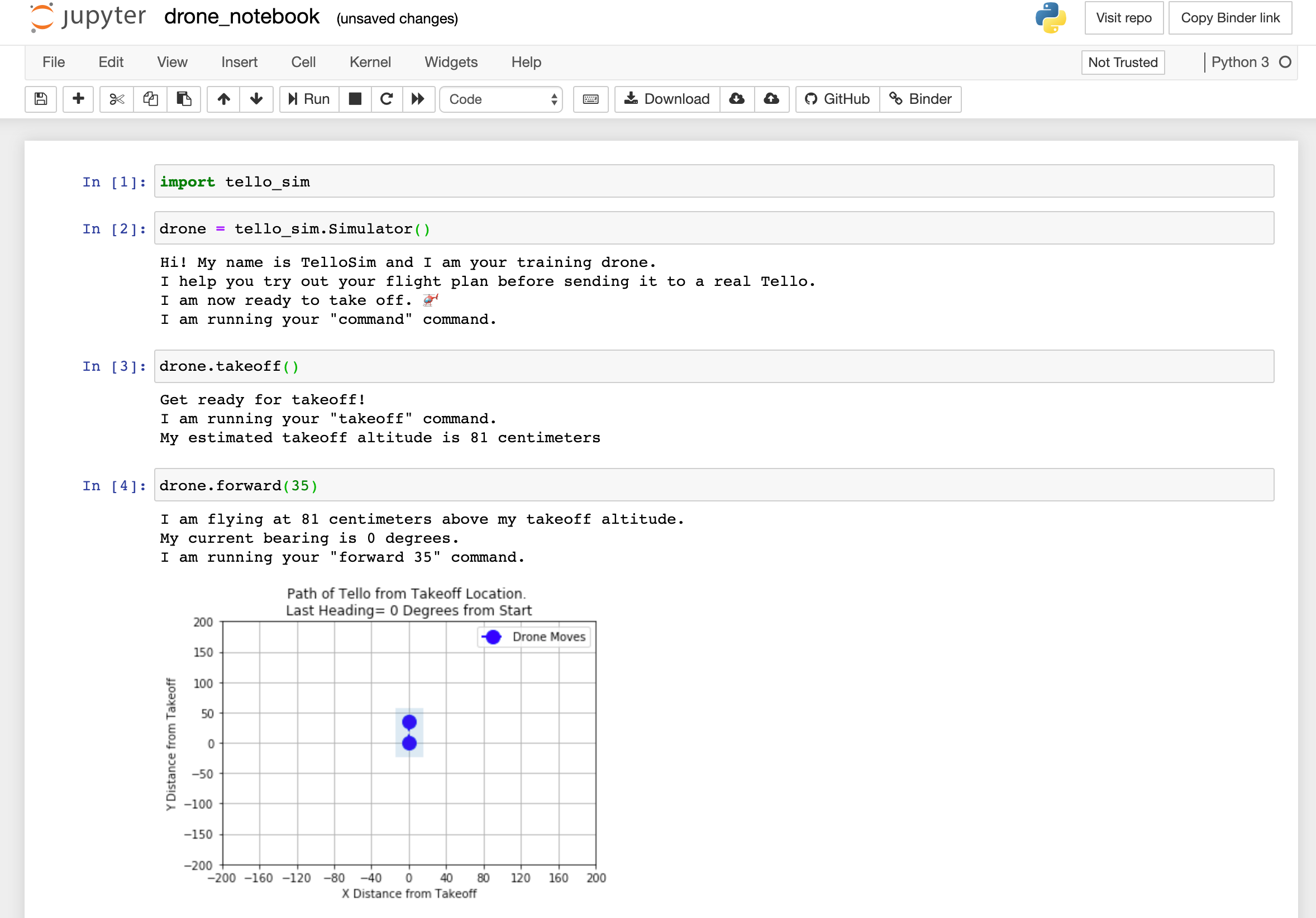Open the Widgets menu
Screen dimensions: 1316x918
point(451,62)
